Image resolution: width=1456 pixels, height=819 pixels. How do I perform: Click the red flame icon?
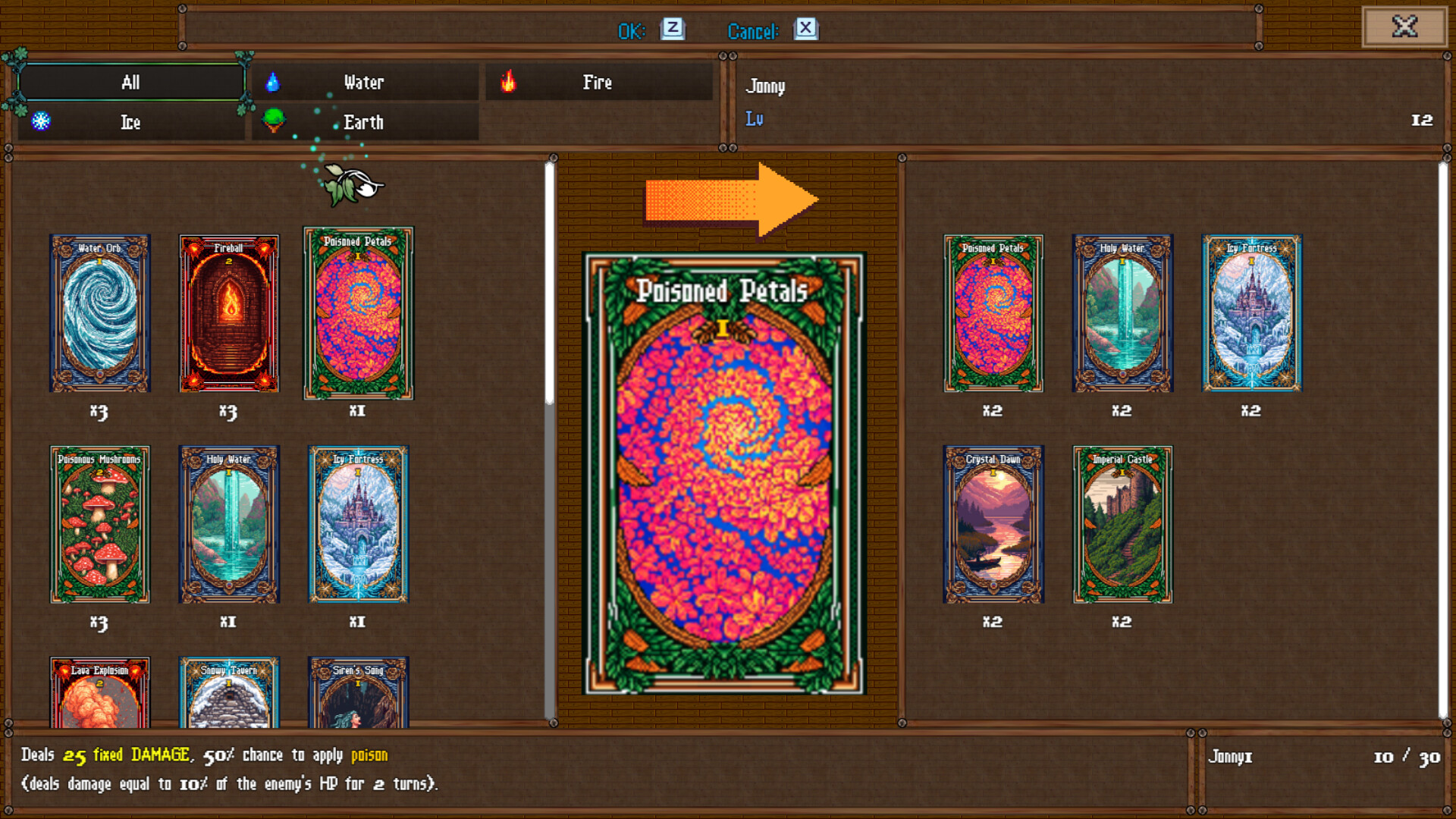(x=508, y=81)
